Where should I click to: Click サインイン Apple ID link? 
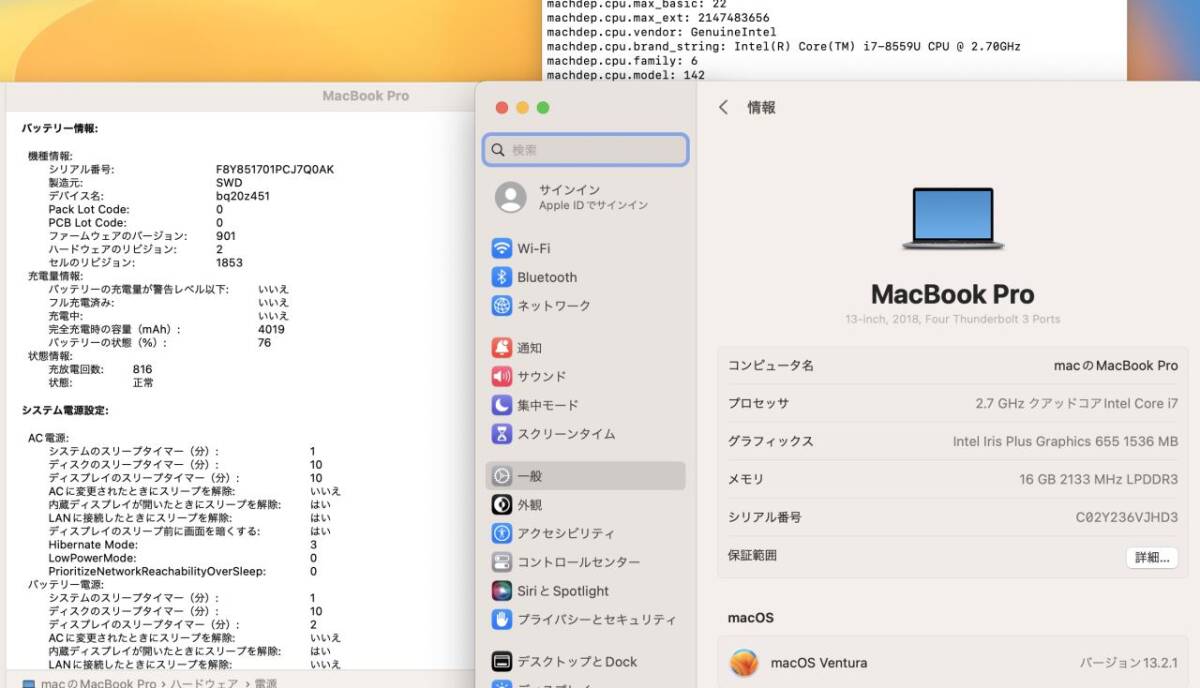pyautogui.click(x=593, y=197)
